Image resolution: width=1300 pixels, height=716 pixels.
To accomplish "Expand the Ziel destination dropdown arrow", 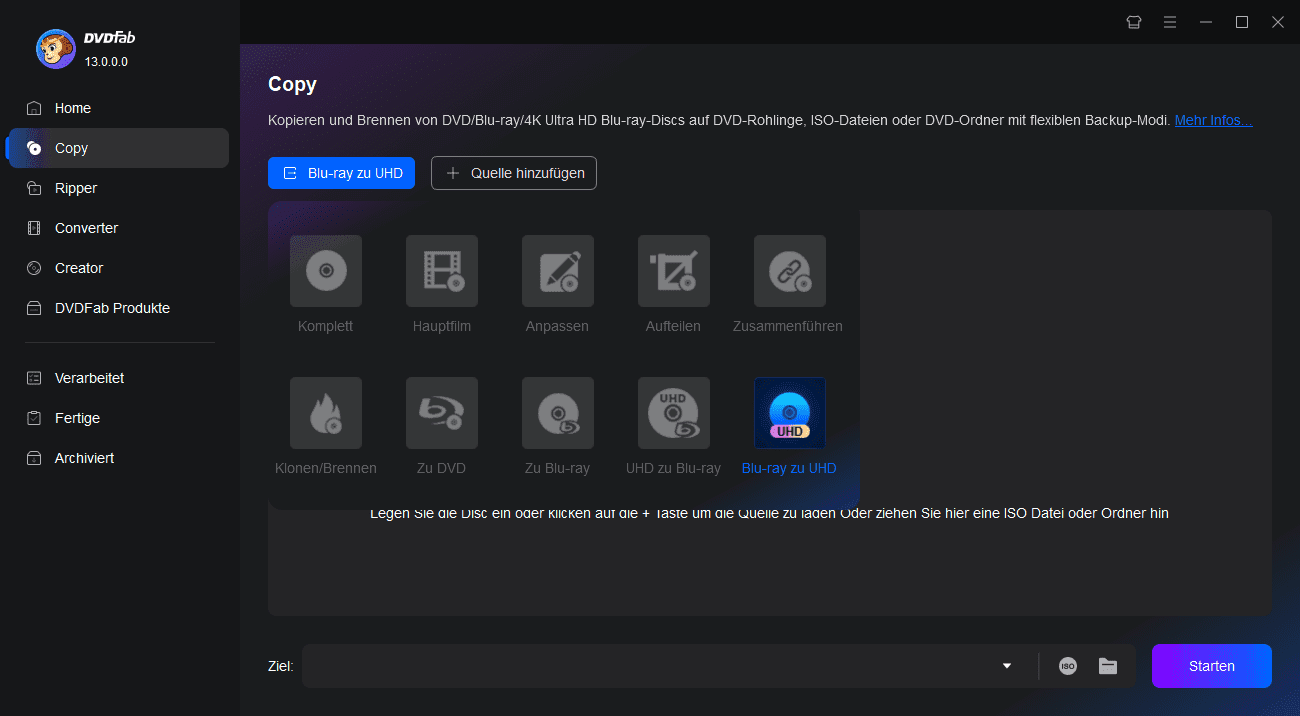I will [x=1007, y=666].
